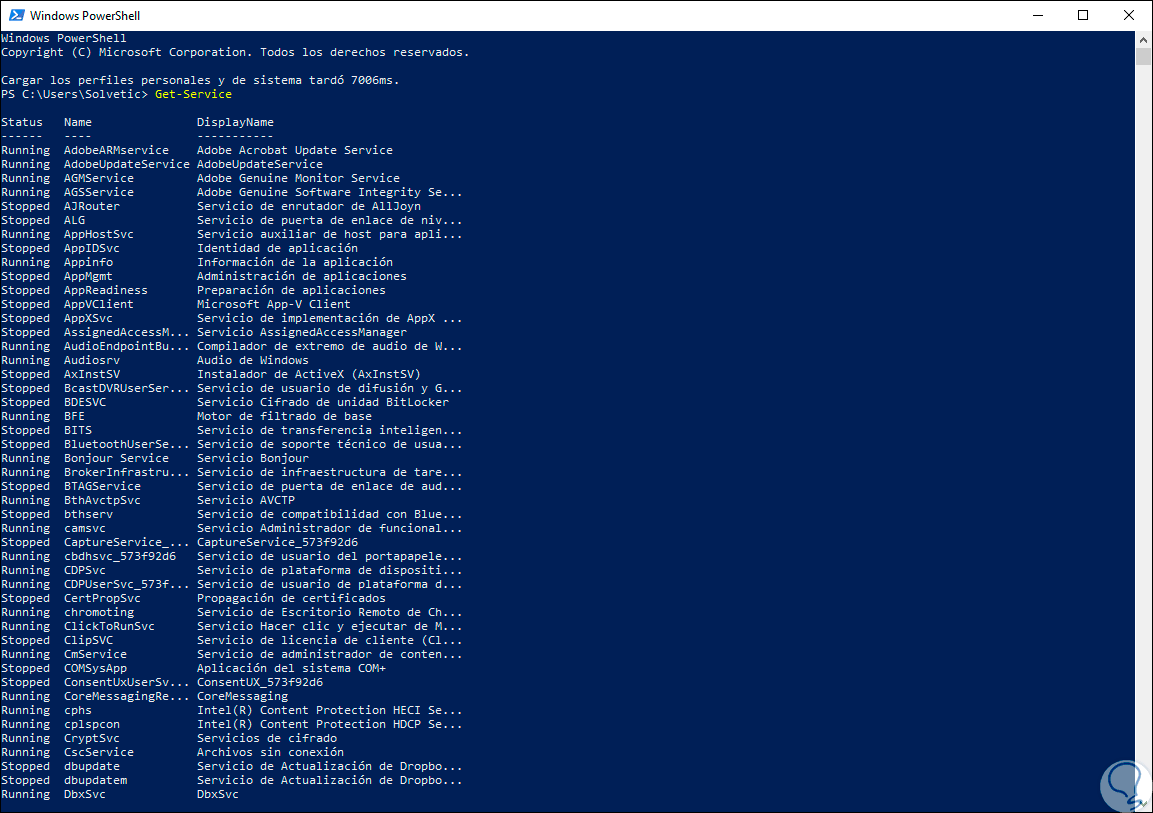Select the AppHostSvc service name
1153x813 pixels.
99,234
